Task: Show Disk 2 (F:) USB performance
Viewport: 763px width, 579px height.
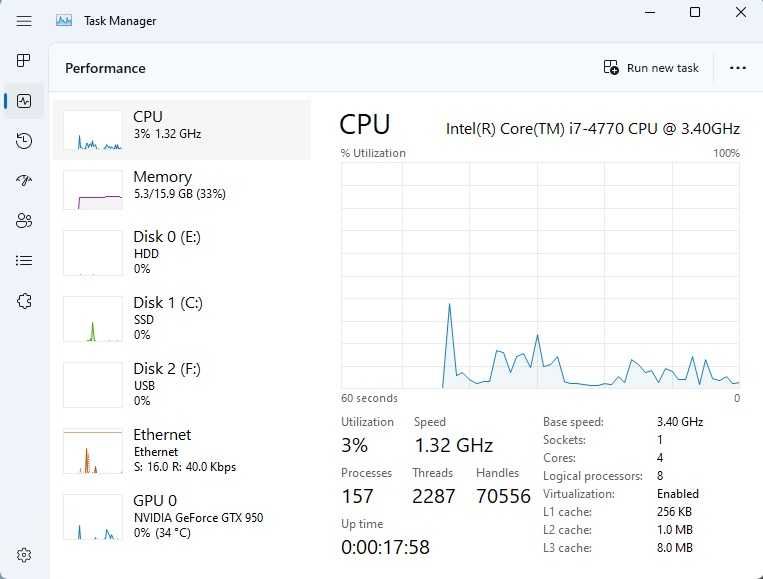Action: pos(181,384)
